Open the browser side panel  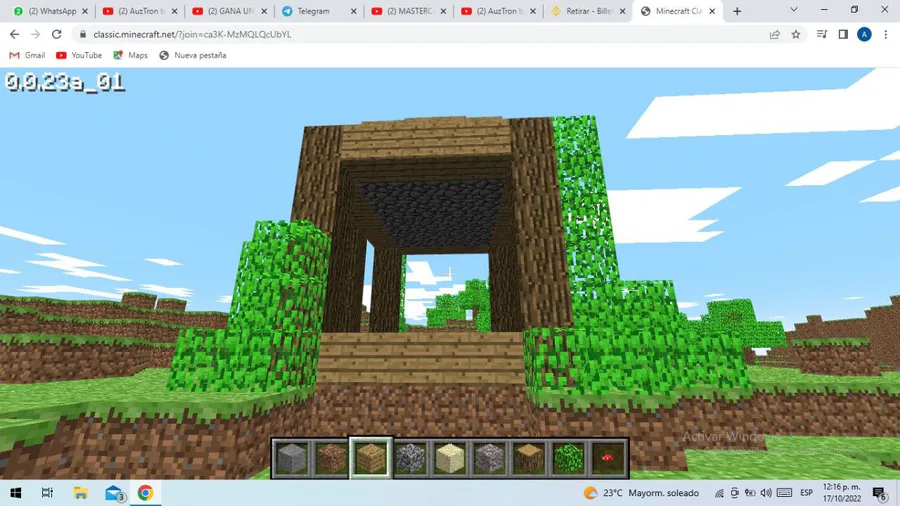(843, 34)
